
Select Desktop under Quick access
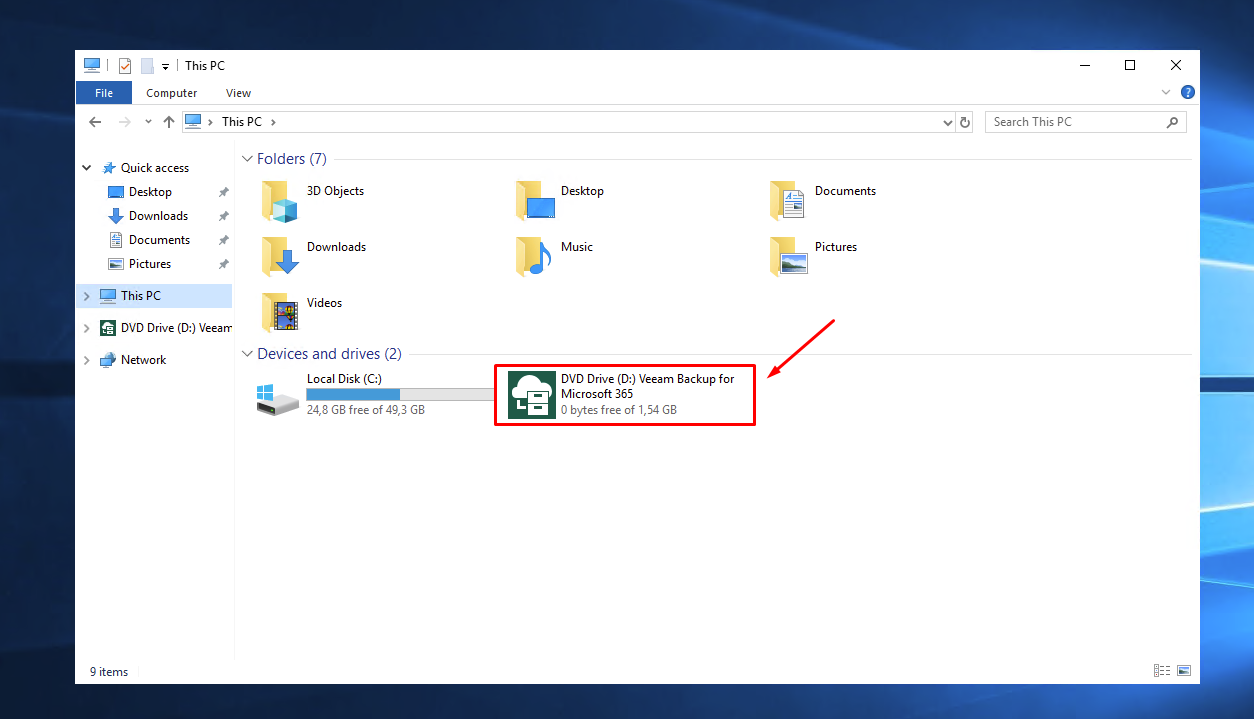(150, 192)
